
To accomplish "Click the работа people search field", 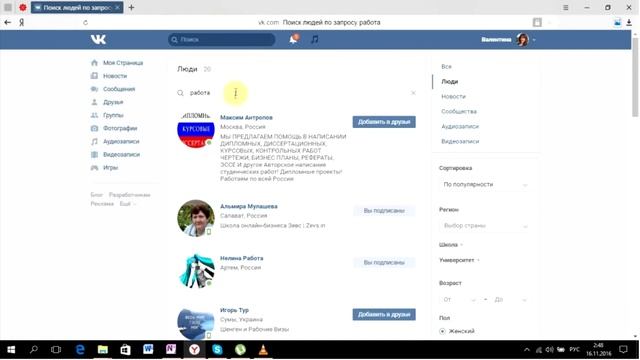I will [296, 93].
